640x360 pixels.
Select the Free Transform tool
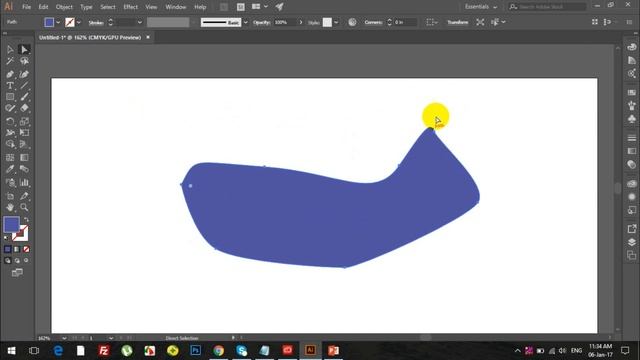24,133
